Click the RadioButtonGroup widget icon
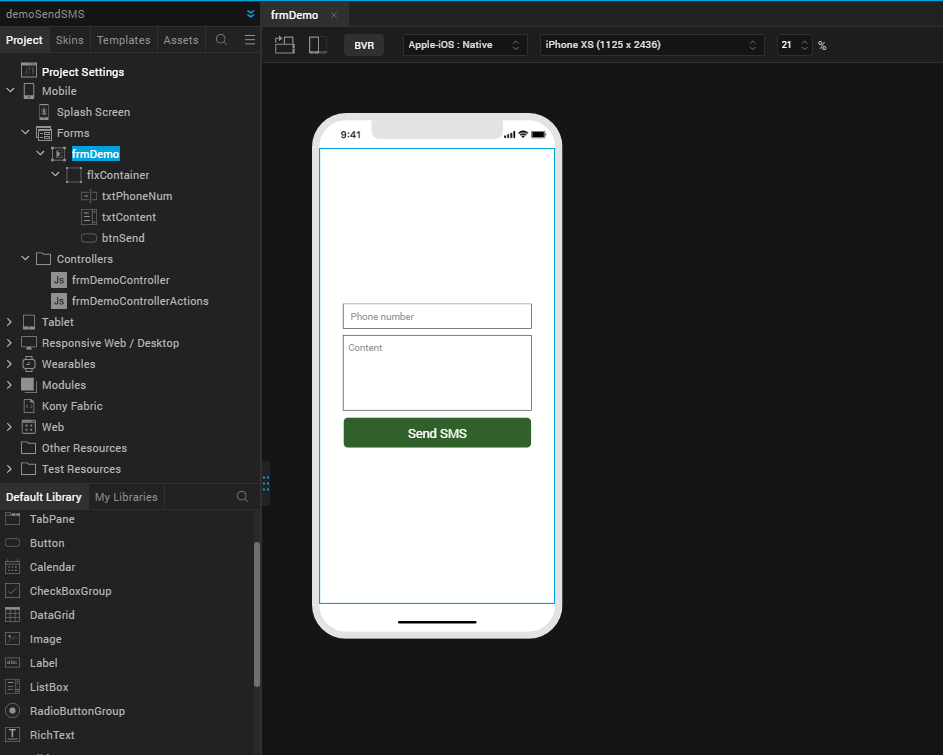Image resolution: width=943 pixels, height=755 pixels. (x=13, y=710)
